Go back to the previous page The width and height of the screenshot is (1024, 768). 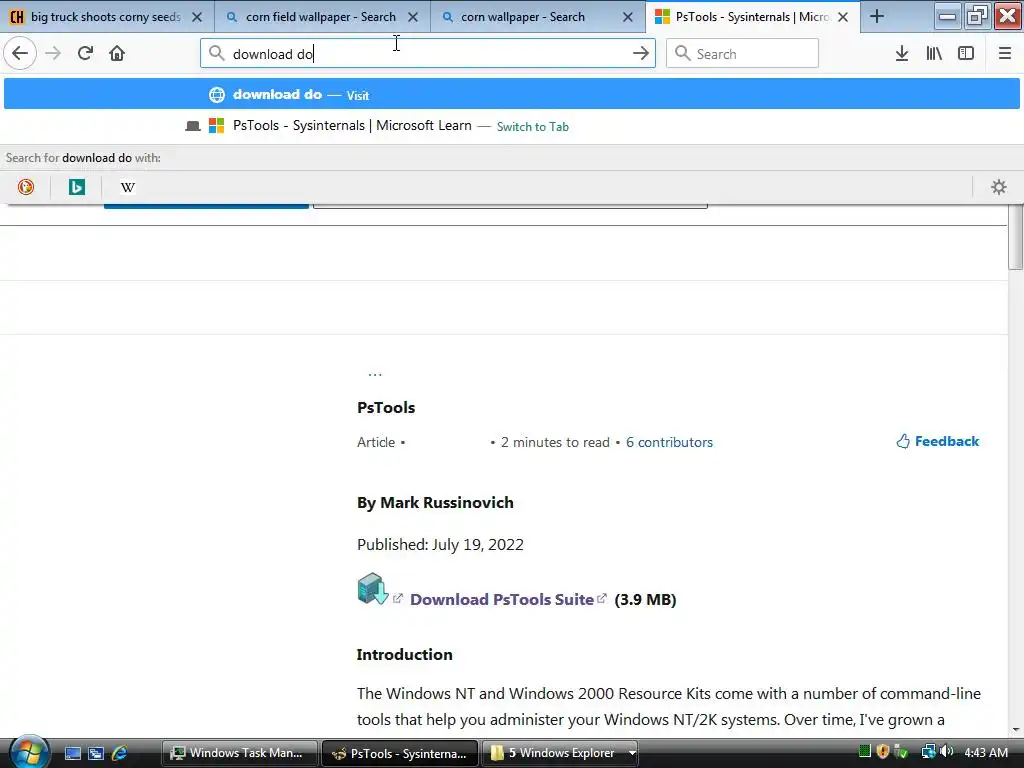coord(20,54)
